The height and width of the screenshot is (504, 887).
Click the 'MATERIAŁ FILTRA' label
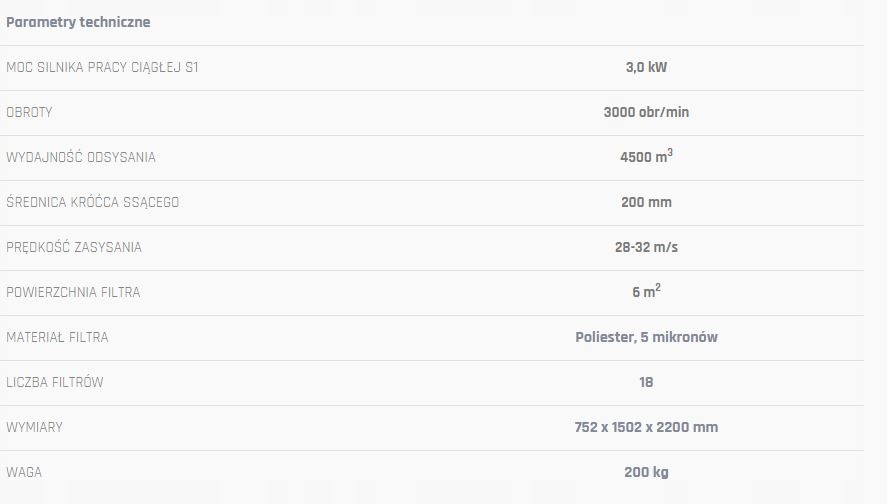click(57, 338)
